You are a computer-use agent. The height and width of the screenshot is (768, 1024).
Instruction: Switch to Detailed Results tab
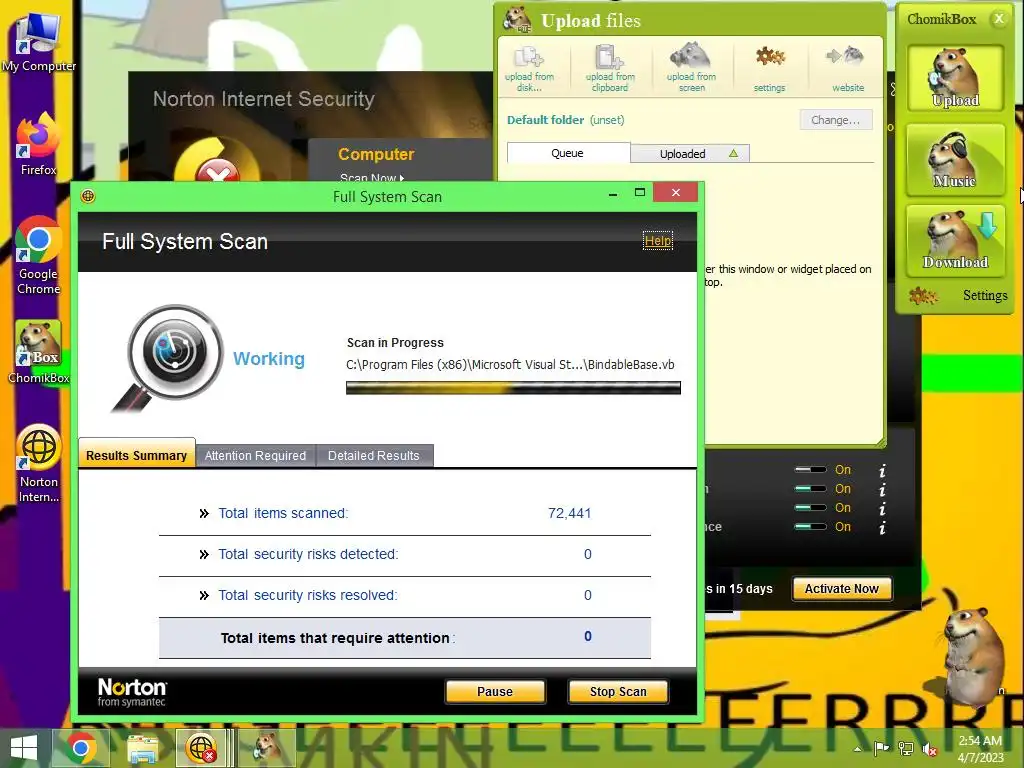tap(374, 455)
